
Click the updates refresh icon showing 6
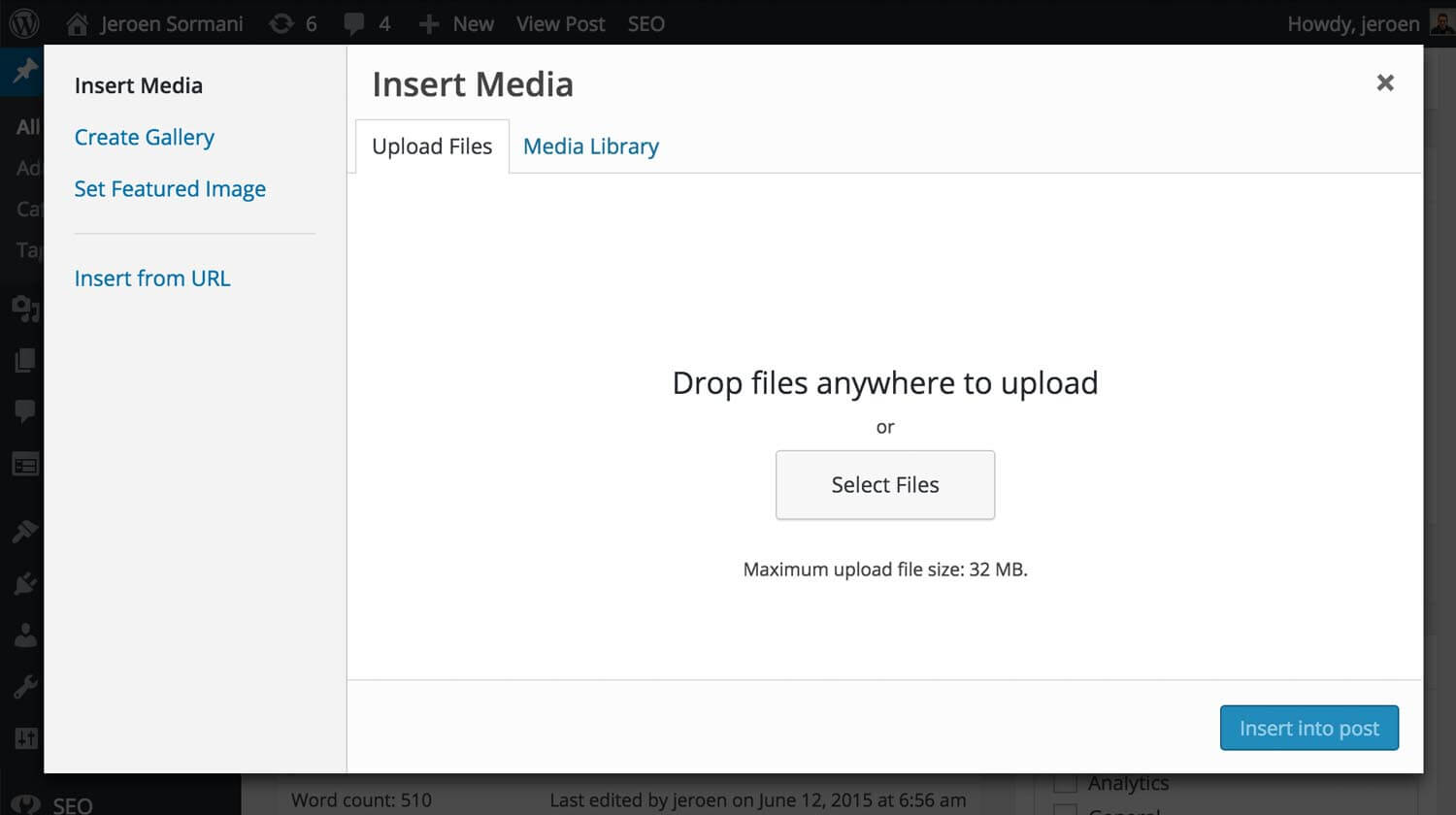coord(281,24)
